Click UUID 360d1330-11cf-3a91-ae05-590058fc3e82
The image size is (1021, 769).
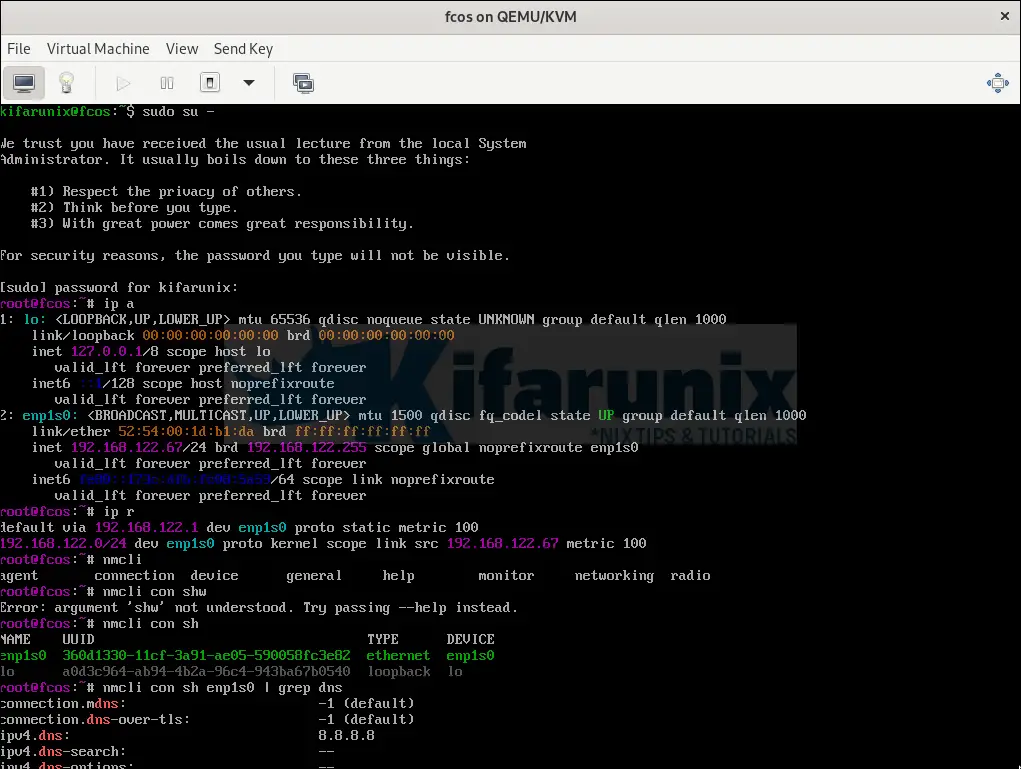[206, 655]
